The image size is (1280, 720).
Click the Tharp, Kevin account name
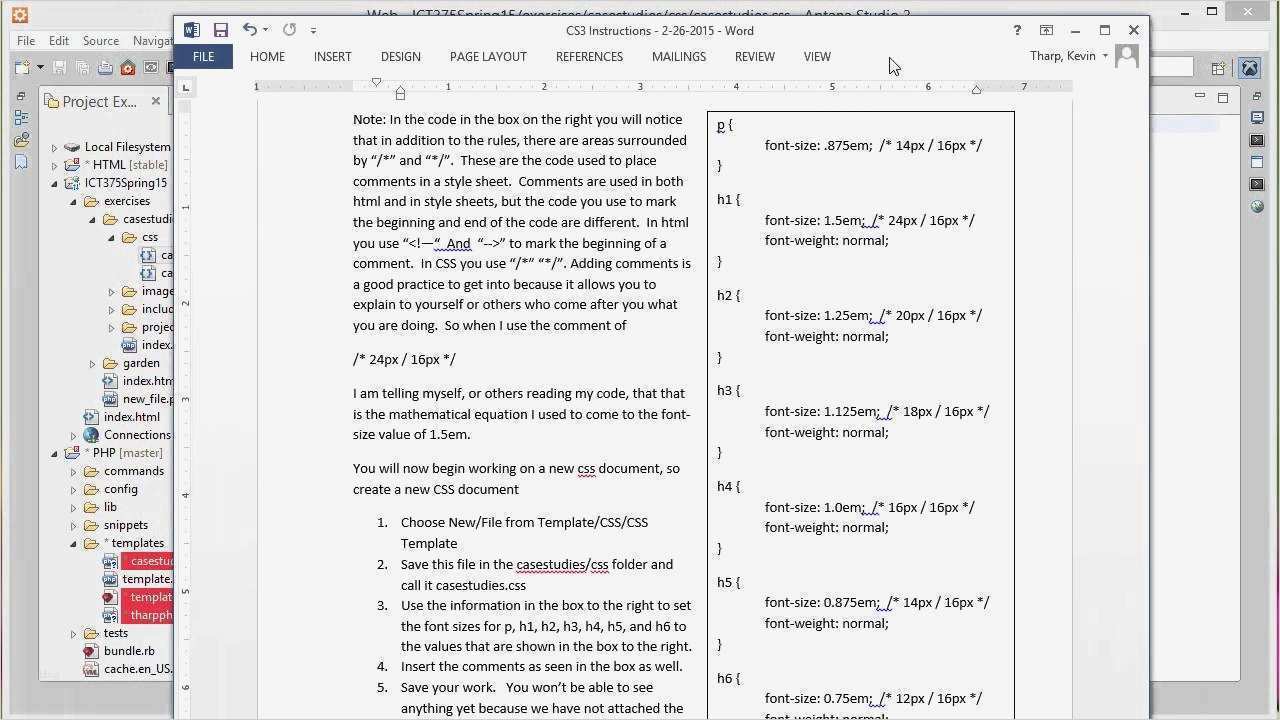pyautogui.click(x=1062, y=56)
